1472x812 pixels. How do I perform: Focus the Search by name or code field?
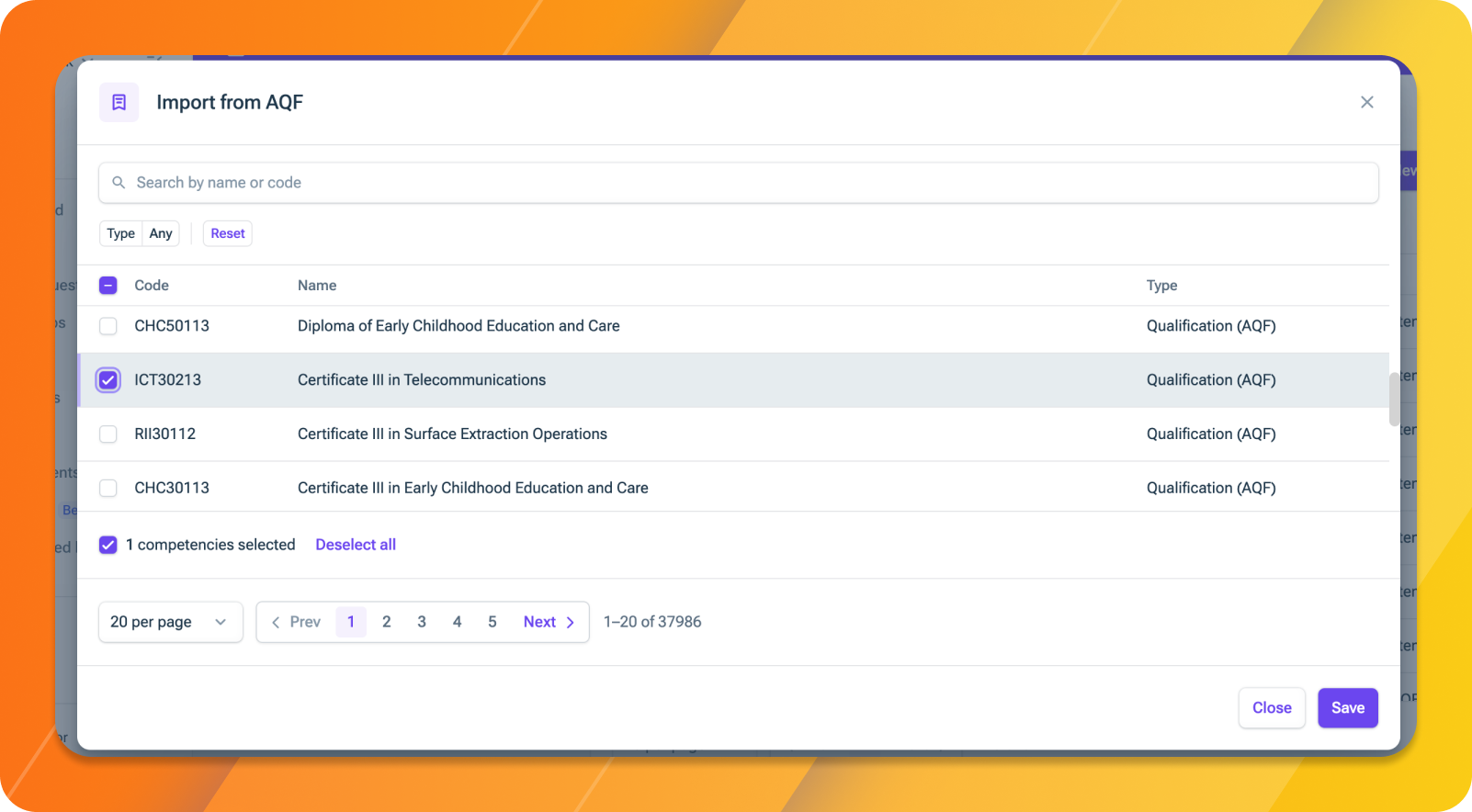(x=739, y=183)
